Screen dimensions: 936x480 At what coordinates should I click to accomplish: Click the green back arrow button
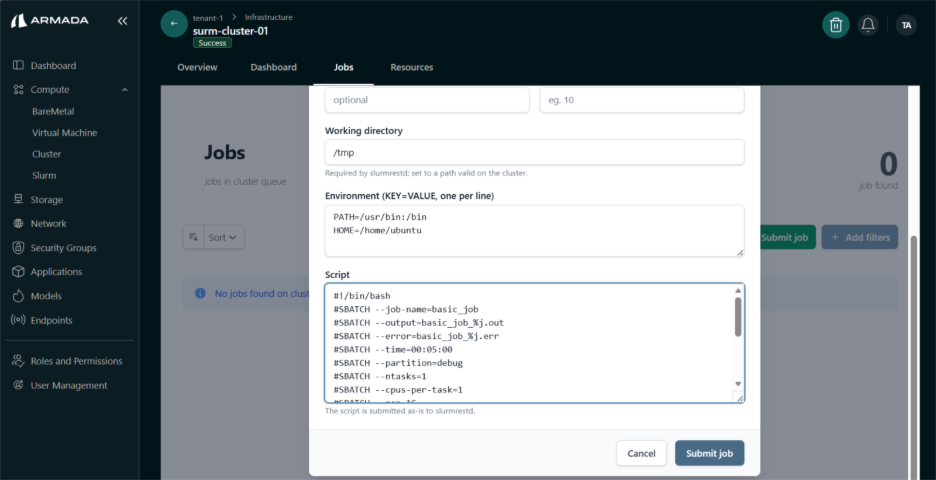[x=174, y=25]
